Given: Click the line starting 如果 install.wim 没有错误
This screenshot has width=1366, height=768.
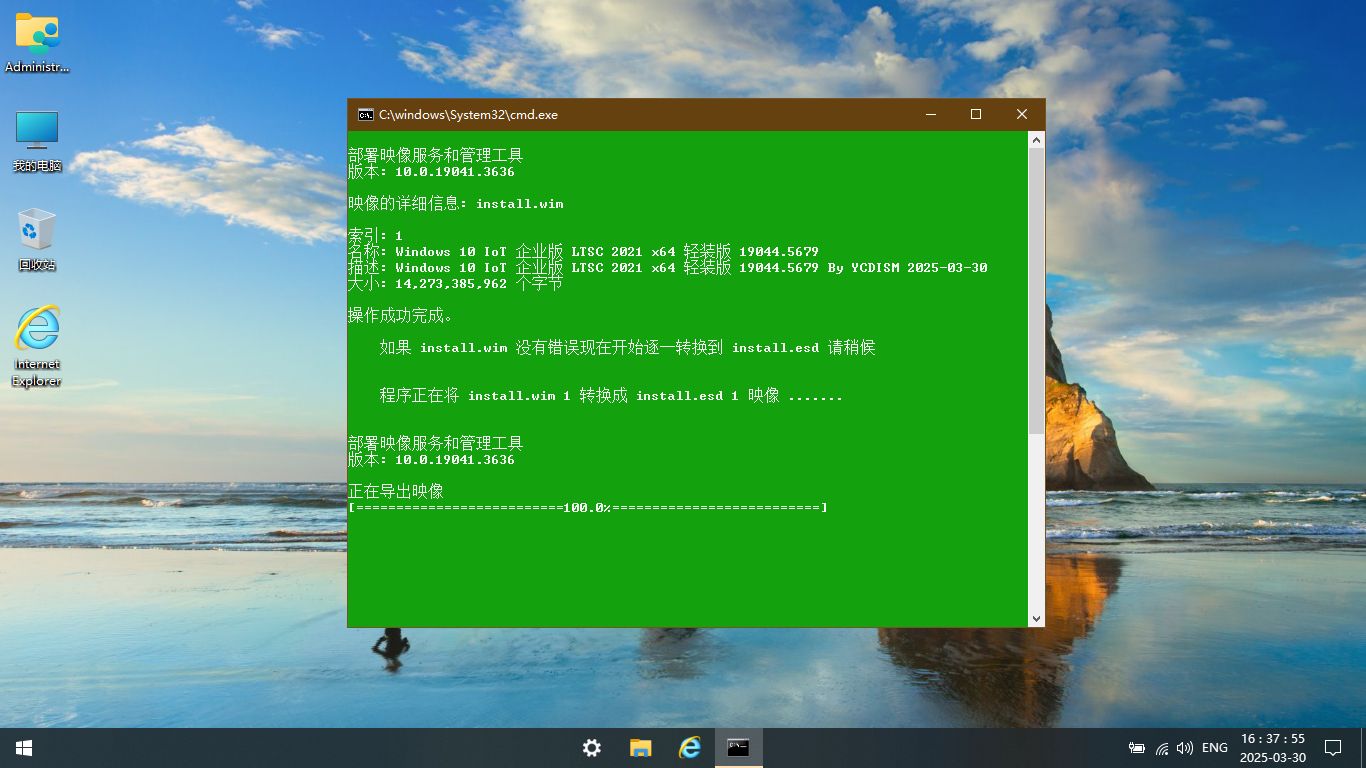Looking at the screenshot, I should tap(628, 348).
